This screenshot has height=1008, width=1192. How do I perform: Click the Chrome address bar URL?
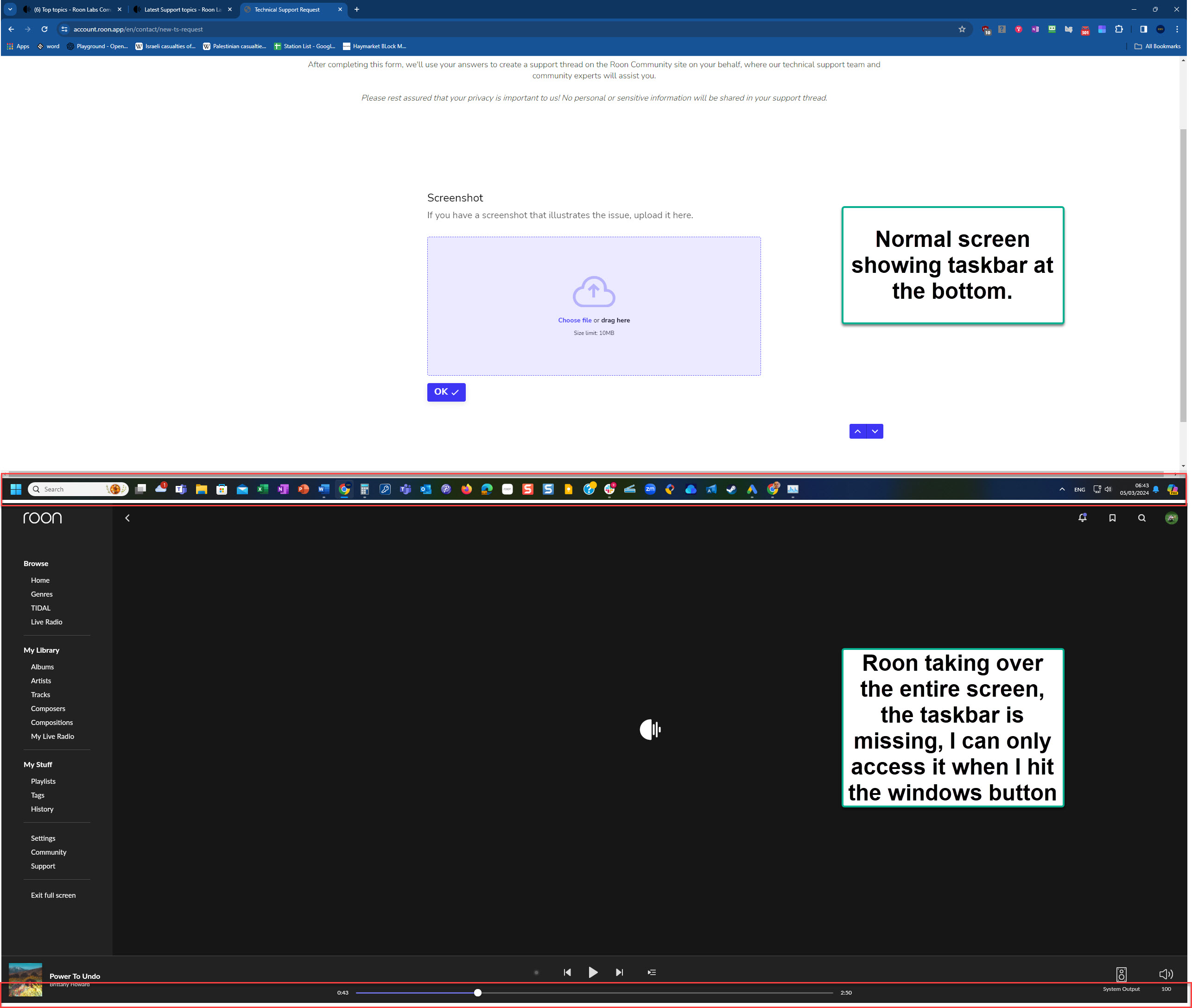[138, 29]
